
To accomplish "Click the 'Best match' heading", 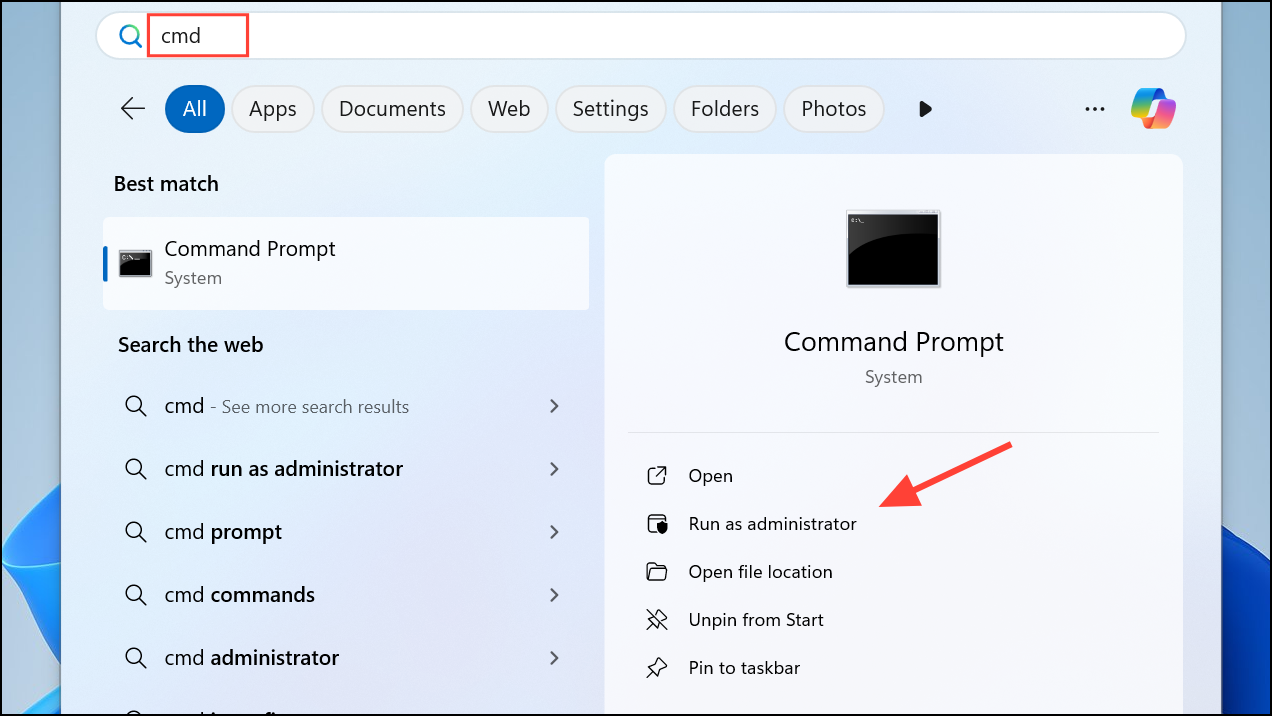I will pyautogui.click(x=166, y=184).
